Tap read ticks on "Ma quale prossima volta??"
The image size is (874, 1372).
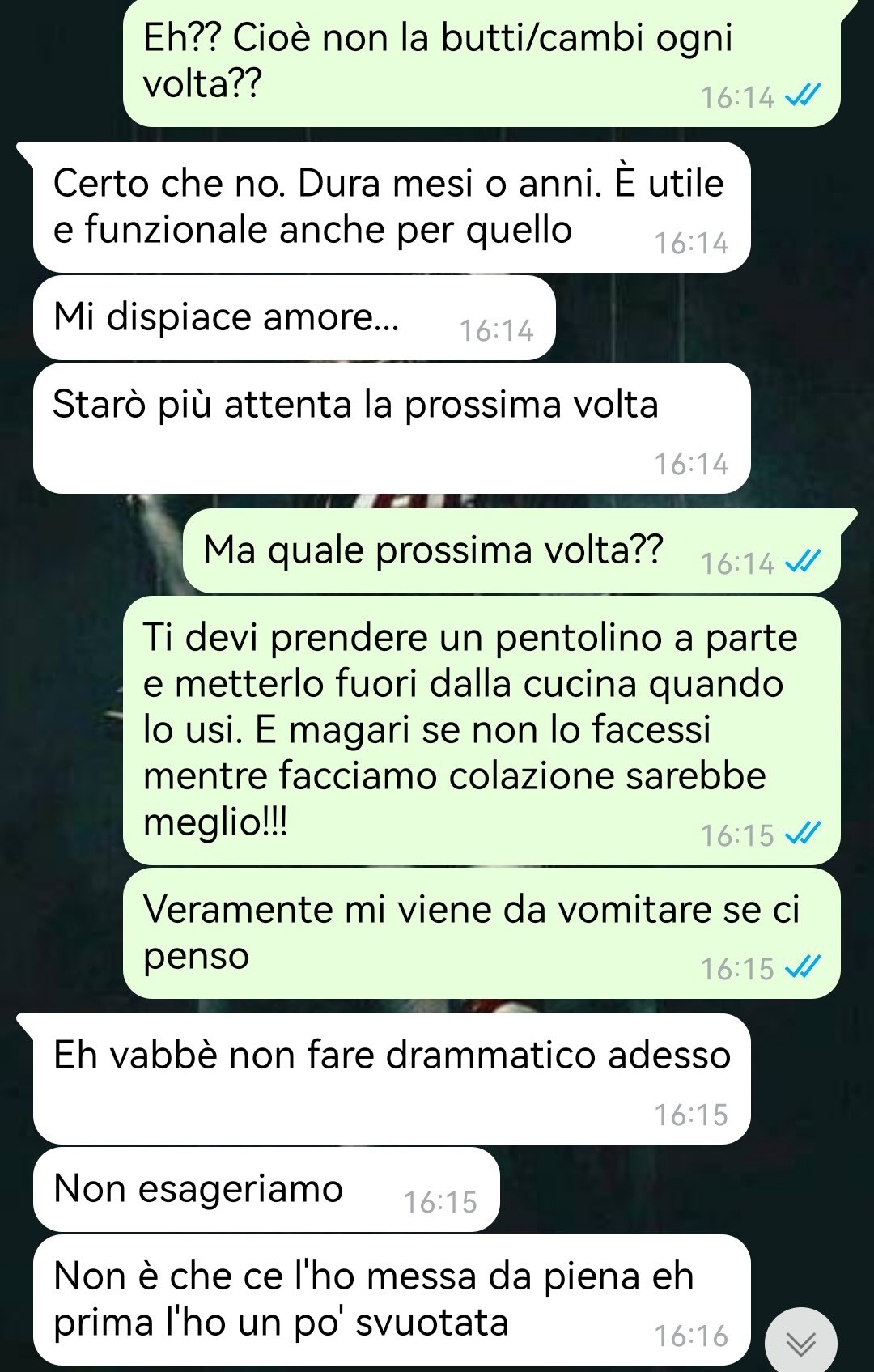point(803,562)
